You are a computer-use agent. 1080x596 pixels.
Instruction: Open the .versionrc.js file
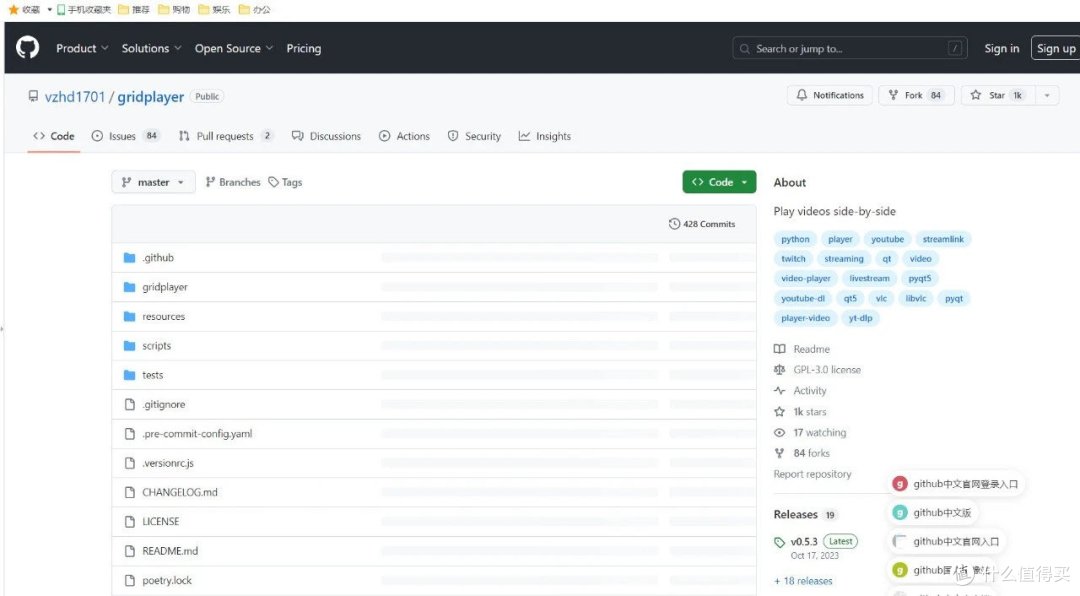[x=167, y=463]
